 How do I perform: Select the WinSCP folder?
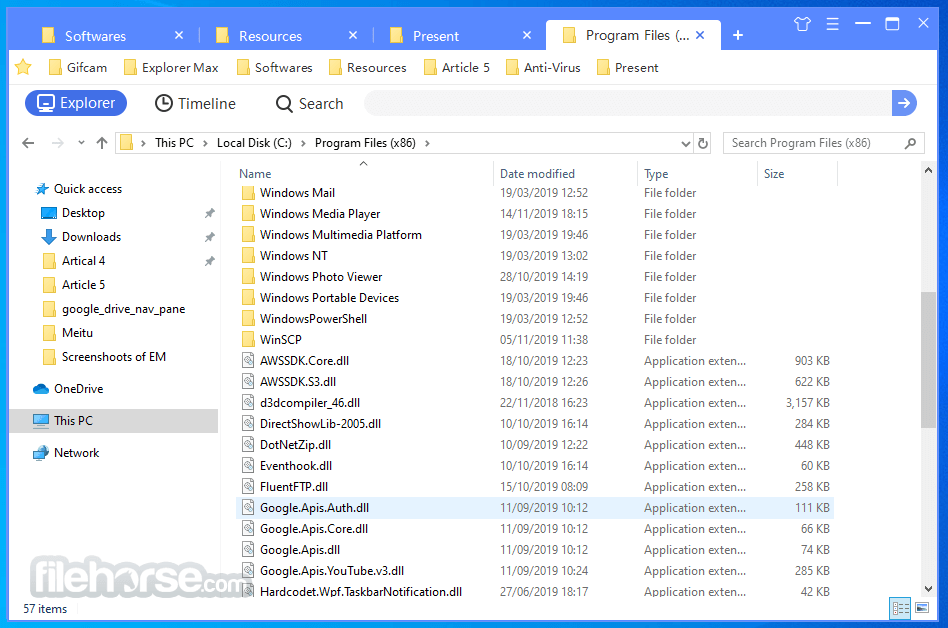281,340
